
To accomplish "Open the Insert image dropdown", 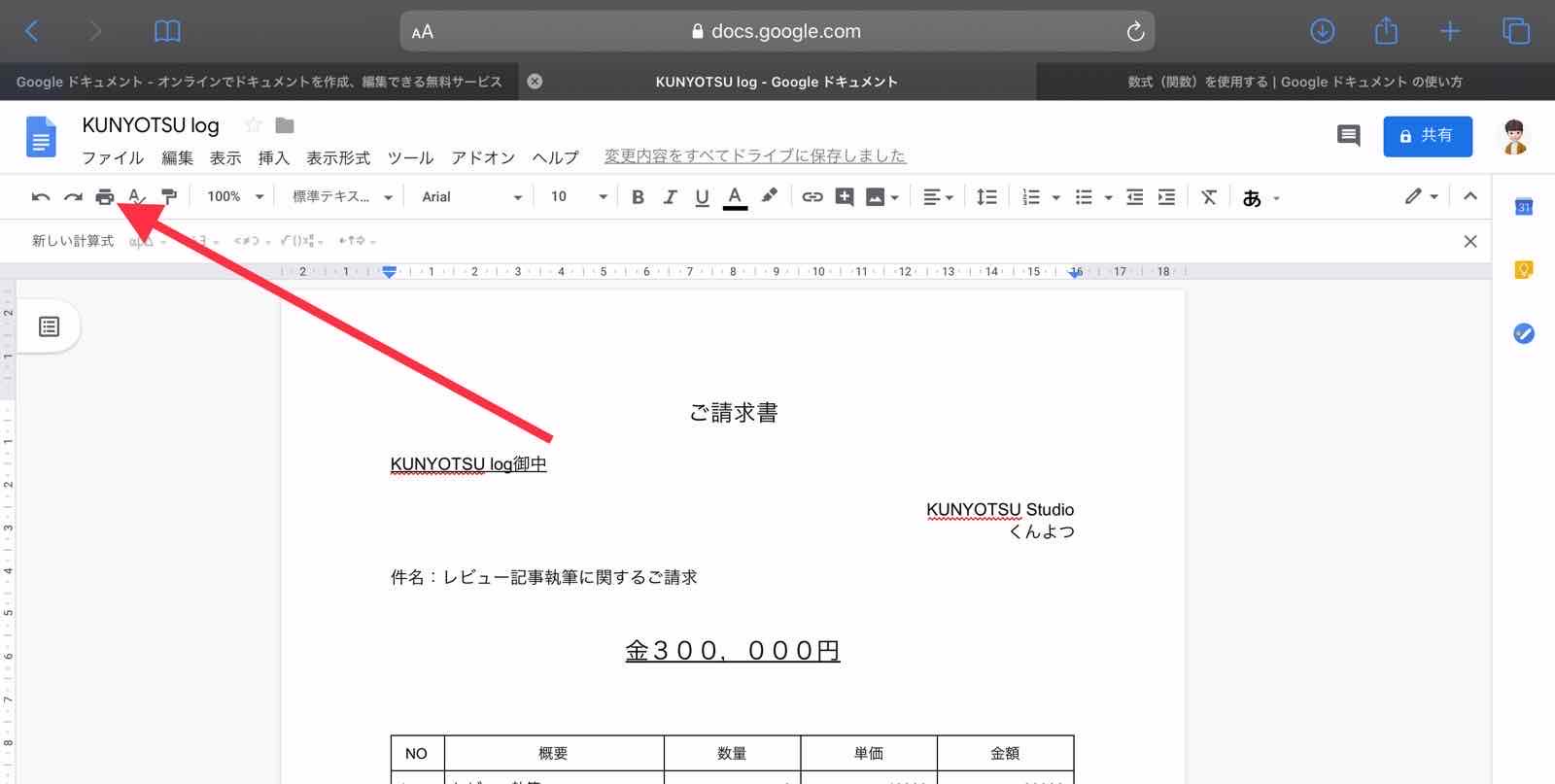I will pyautogui.click(x=882, y=197).
